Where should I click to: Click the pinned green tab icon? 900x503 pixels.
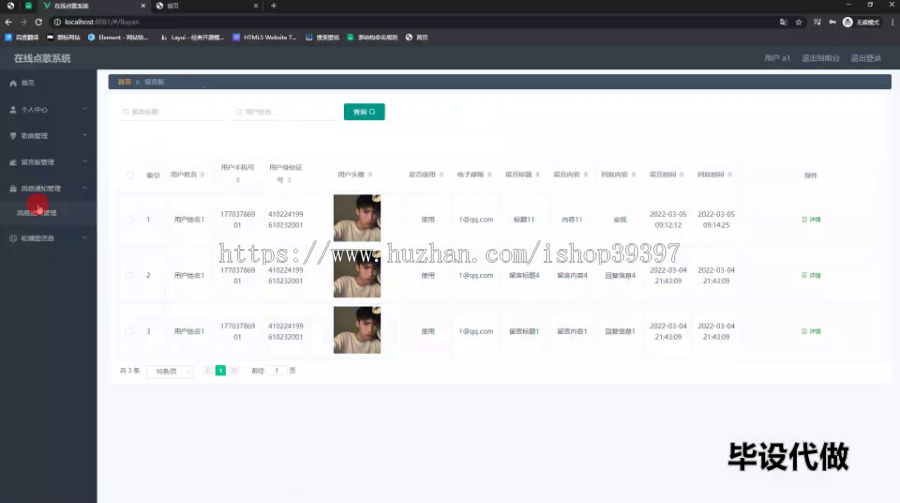28,6
